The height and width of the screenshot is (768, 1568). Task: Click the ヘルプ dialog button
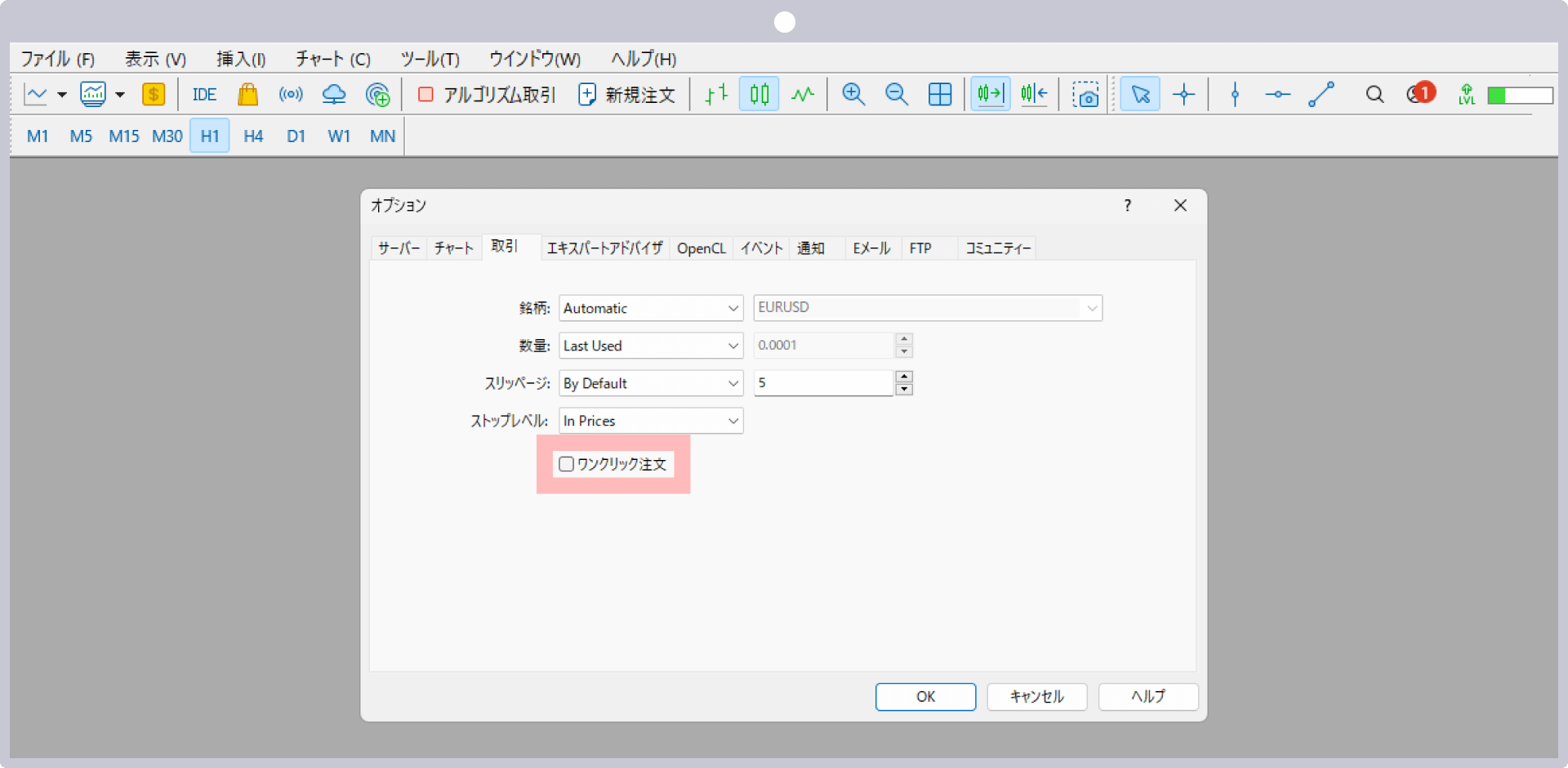[1148, 697]
